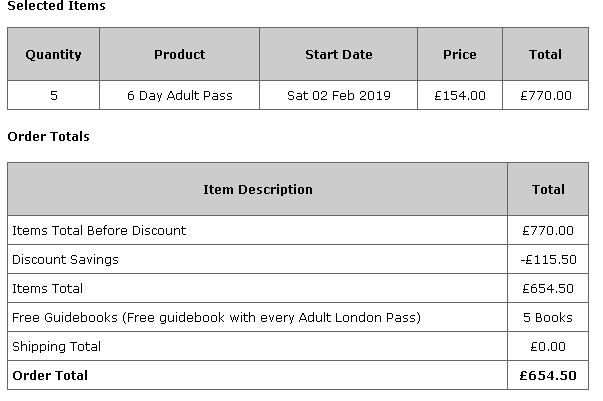This screenshot has height=401, width=603.
Task: Click the £154.00 price cell
Action: pos(459,96)
